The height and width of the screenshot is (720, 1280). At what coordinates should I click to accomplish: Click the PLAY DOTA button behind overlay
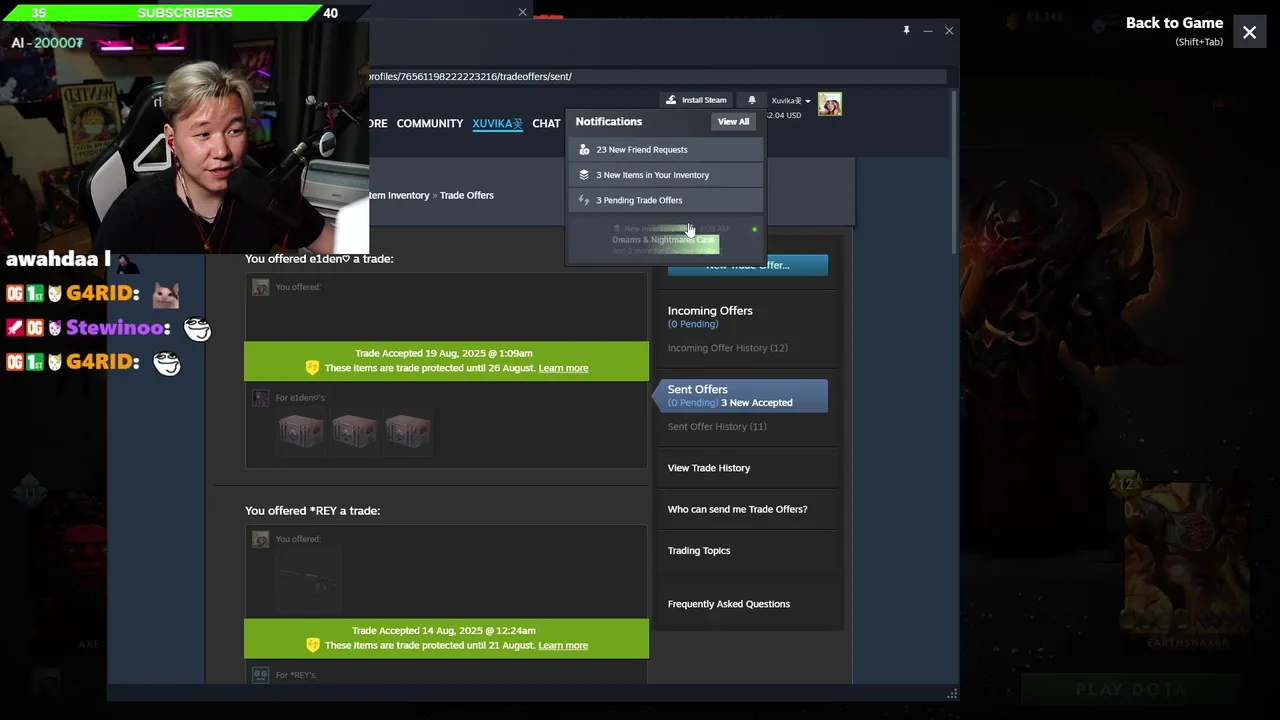1130,689
